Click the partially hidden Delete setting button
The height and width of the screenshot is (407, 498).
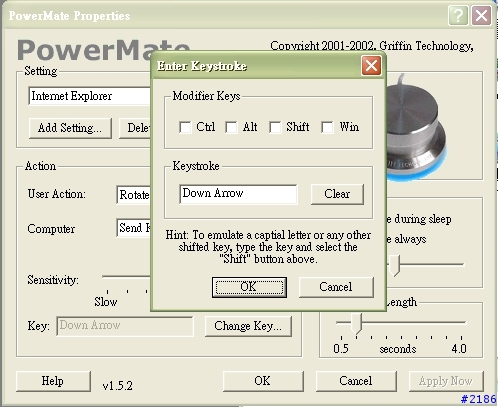coord(135,128)
